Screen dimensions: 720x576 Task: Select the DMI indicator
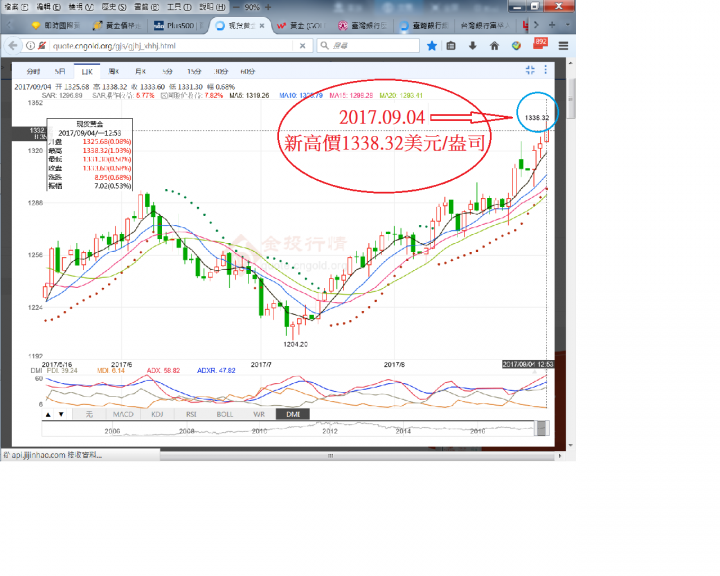[293, 414]
